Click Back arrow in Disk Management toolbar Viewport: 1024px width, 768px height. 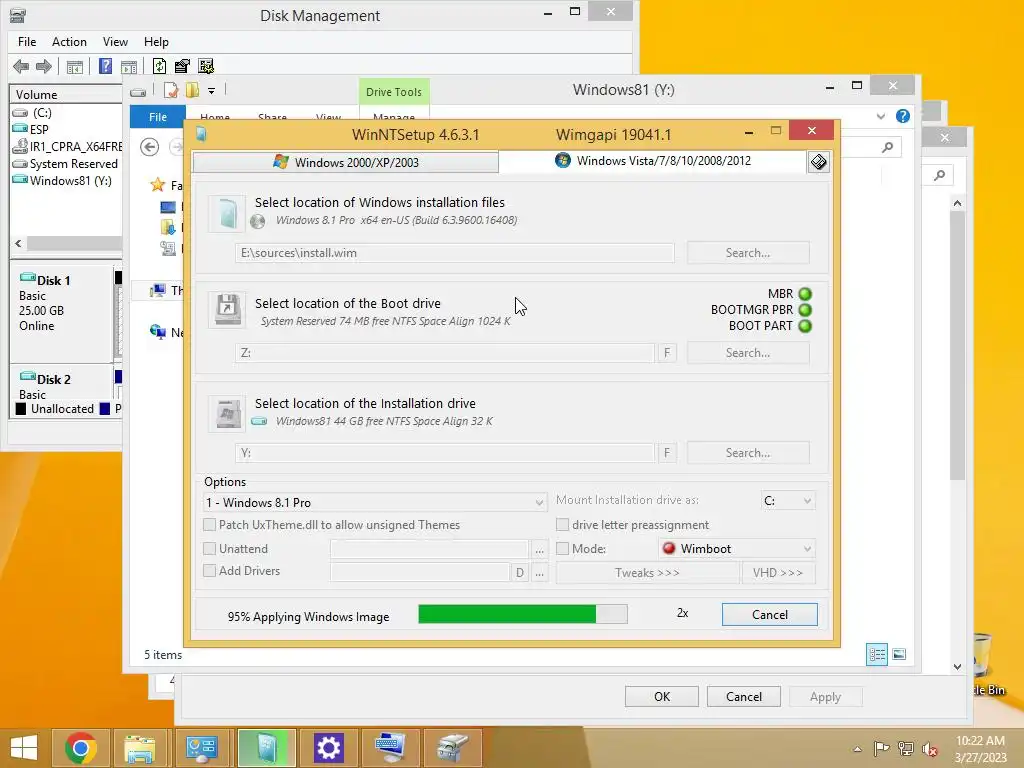pyautogui.click(x=21, y=66)
